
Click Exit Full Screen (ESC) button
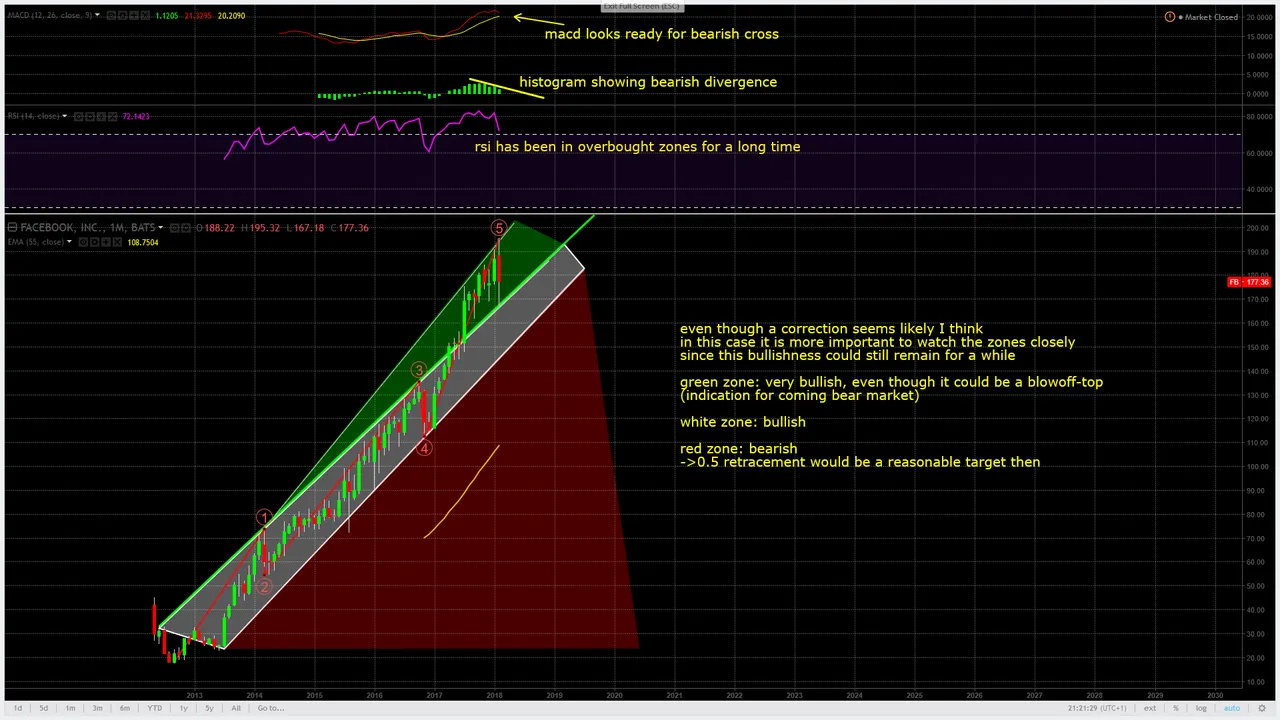[x=640, y=6]
